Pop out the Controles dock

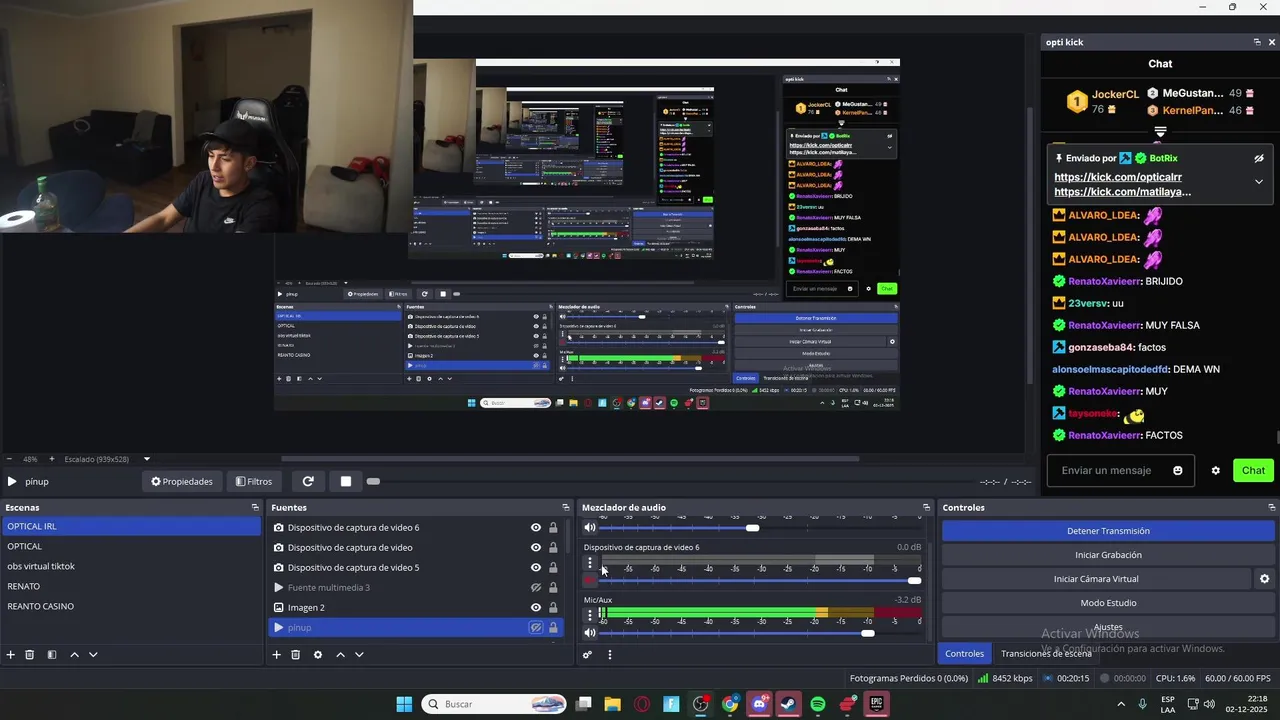[1272, 508]
